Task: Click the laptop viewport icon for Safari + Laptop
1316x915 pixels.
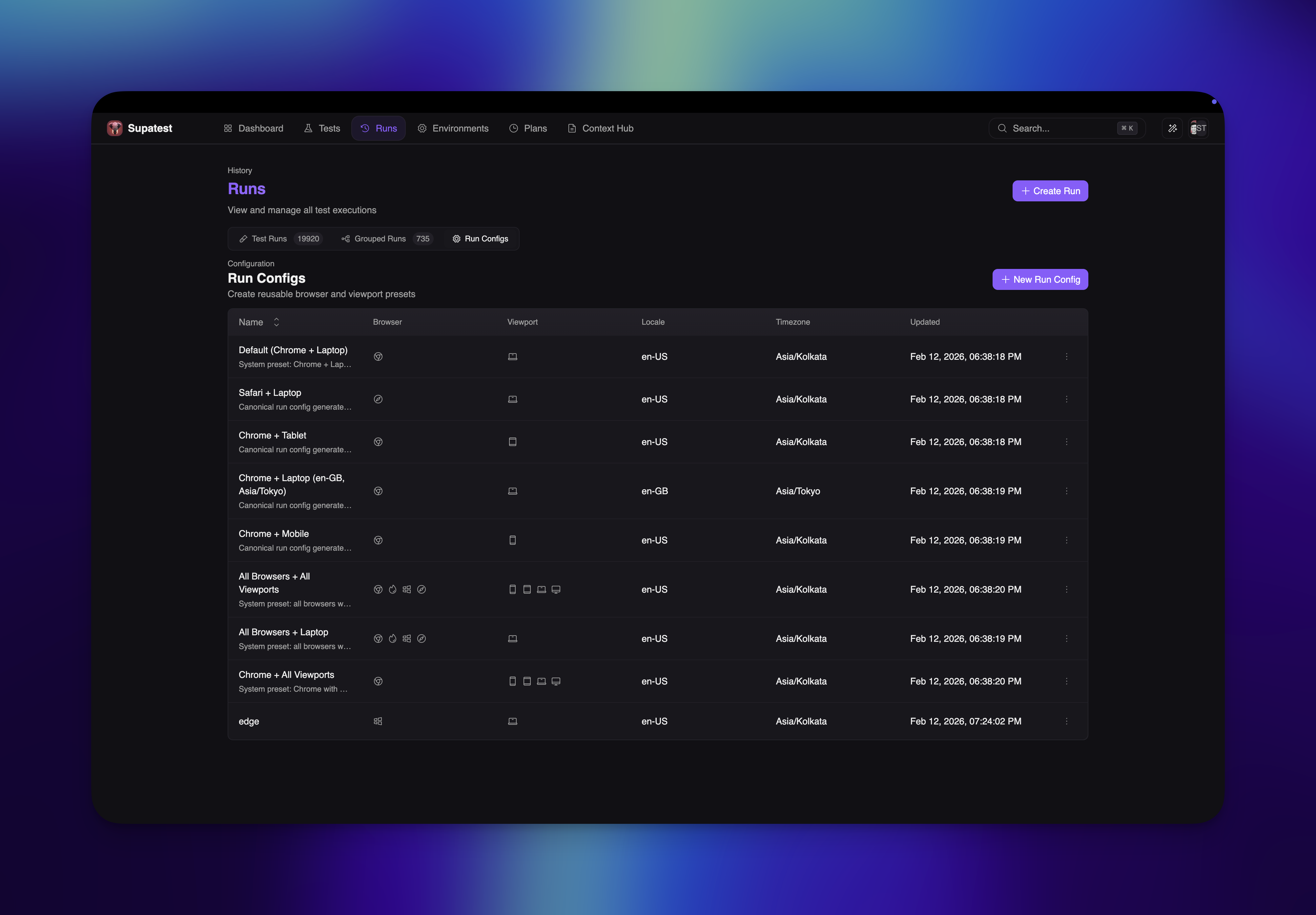Action: pos(512,399)
